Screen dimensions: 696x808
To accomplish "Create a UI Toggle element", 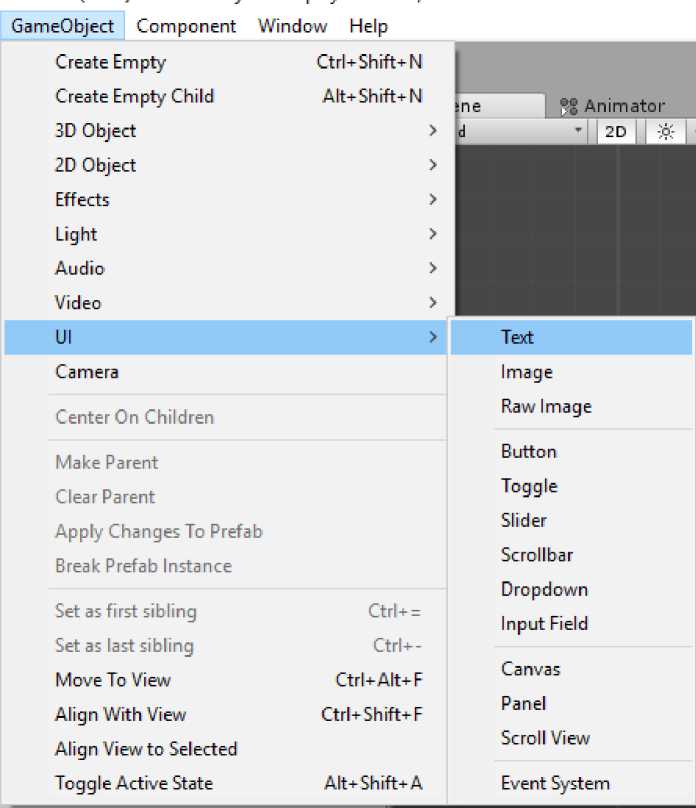I will tap(529, 486).
